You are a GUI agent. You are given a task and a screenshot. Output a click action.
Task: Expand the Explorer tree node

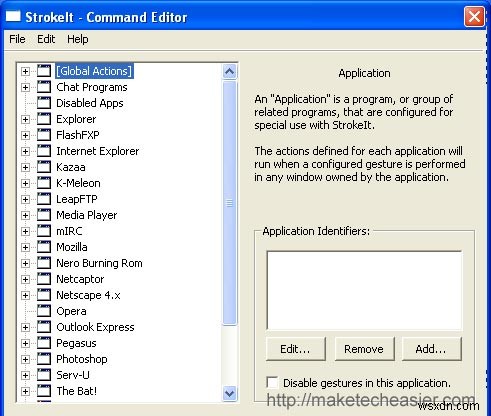[x=25, y=119]
